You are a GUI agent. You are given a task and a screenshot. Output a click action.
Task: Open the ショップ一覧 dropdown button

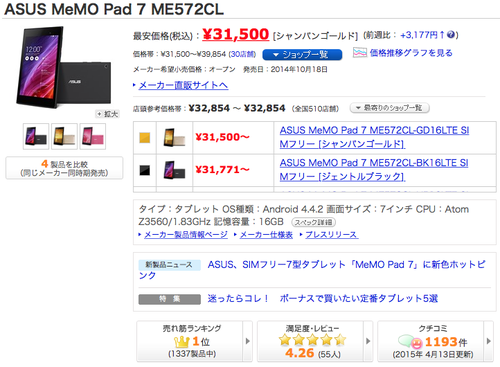[x=302, y=55]
